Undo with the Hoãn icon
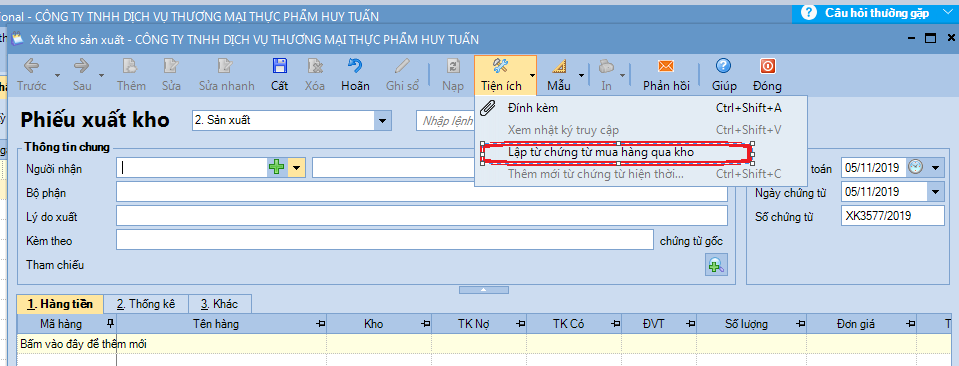This screenshot has width=959, height=366. [355, 65]
